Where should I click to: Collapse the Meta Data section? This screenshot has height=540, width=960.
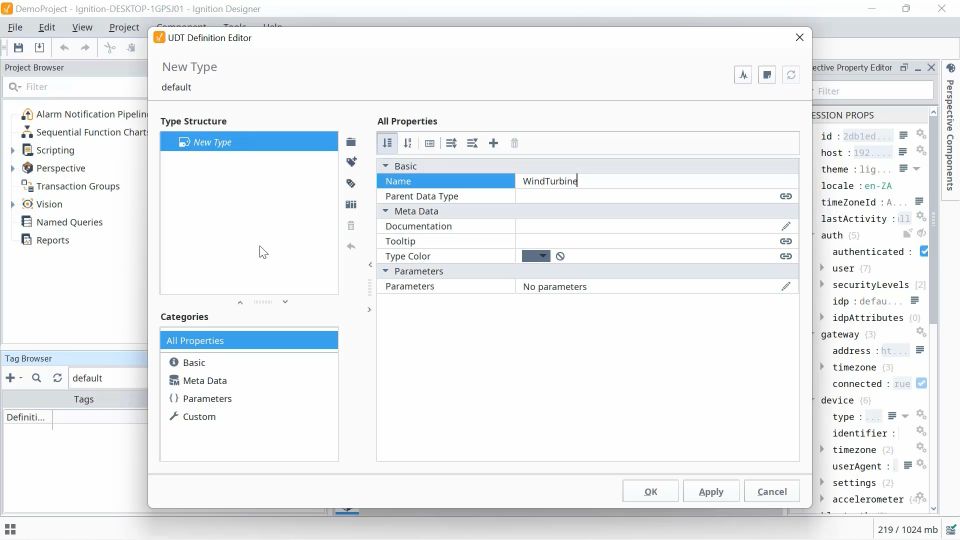[x=386, y=211]
